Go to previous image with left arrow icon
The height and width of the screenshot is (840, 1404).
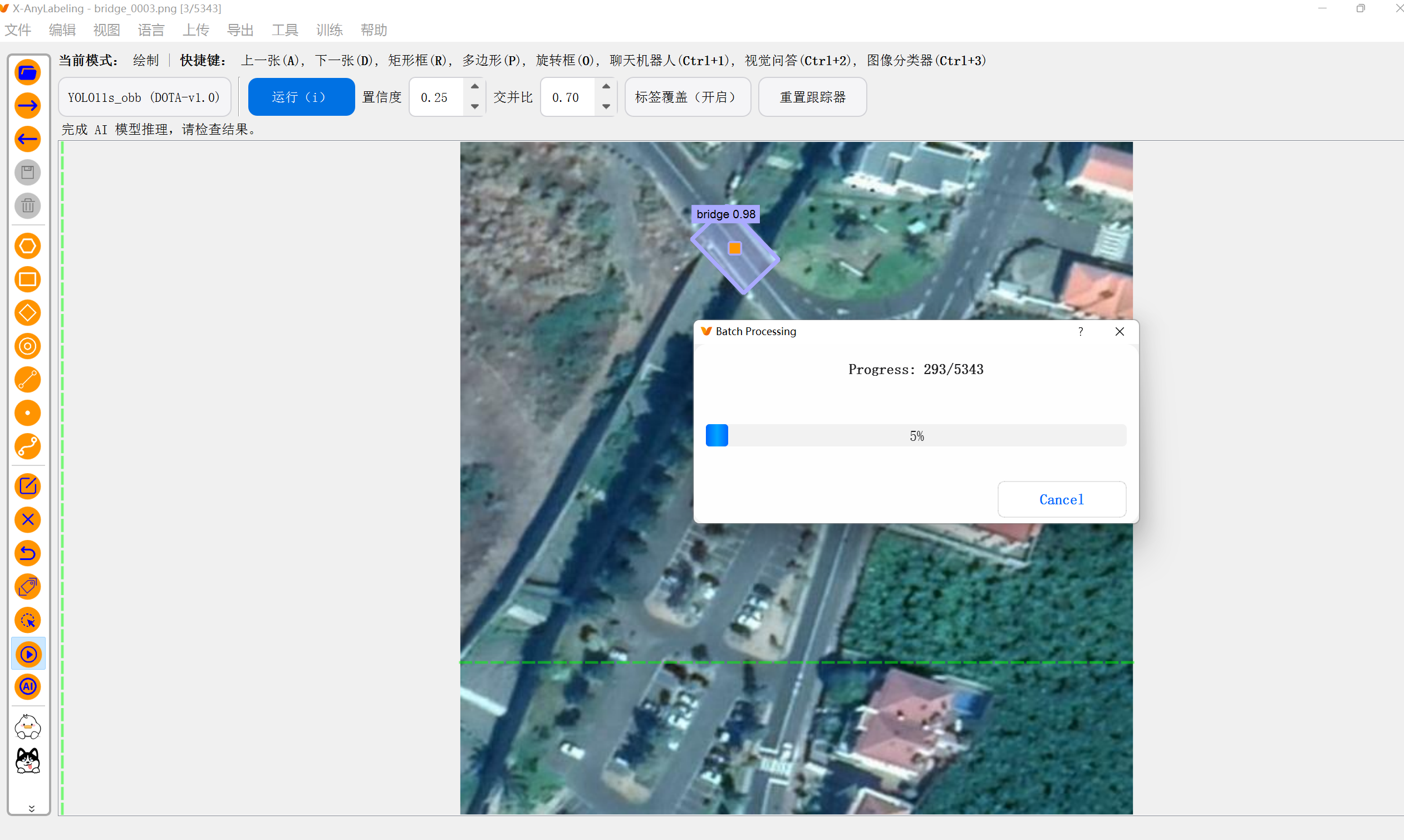[28, 139]
